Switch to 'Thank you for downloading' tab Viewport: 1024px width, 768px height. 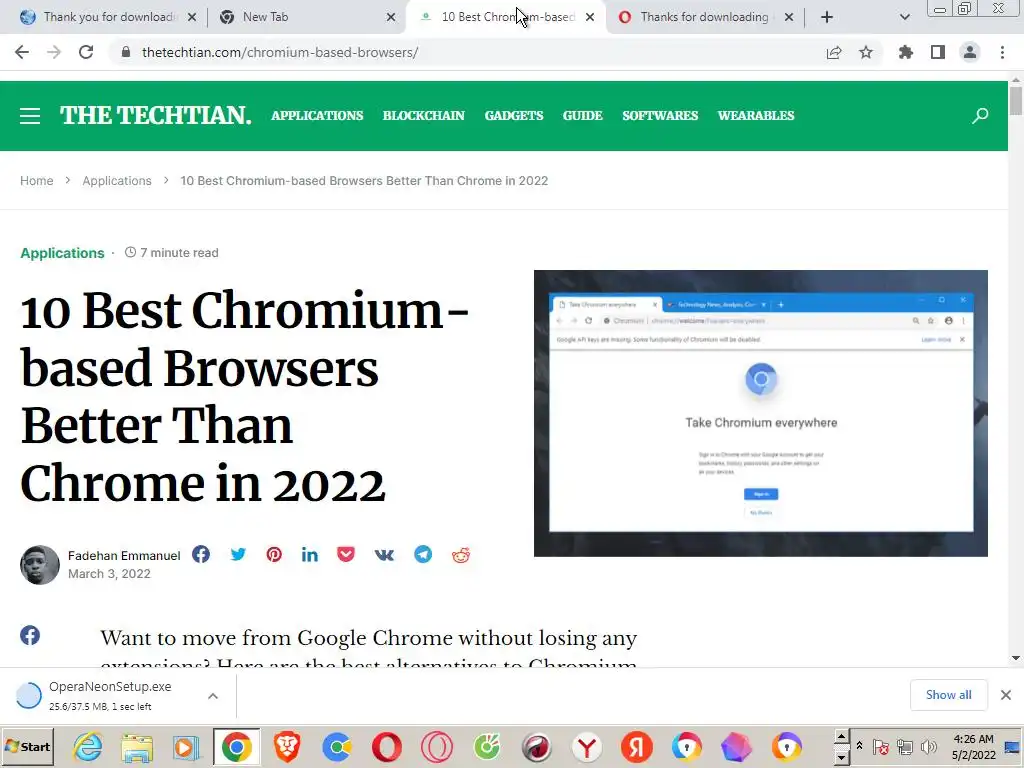(x=108, y=17)
